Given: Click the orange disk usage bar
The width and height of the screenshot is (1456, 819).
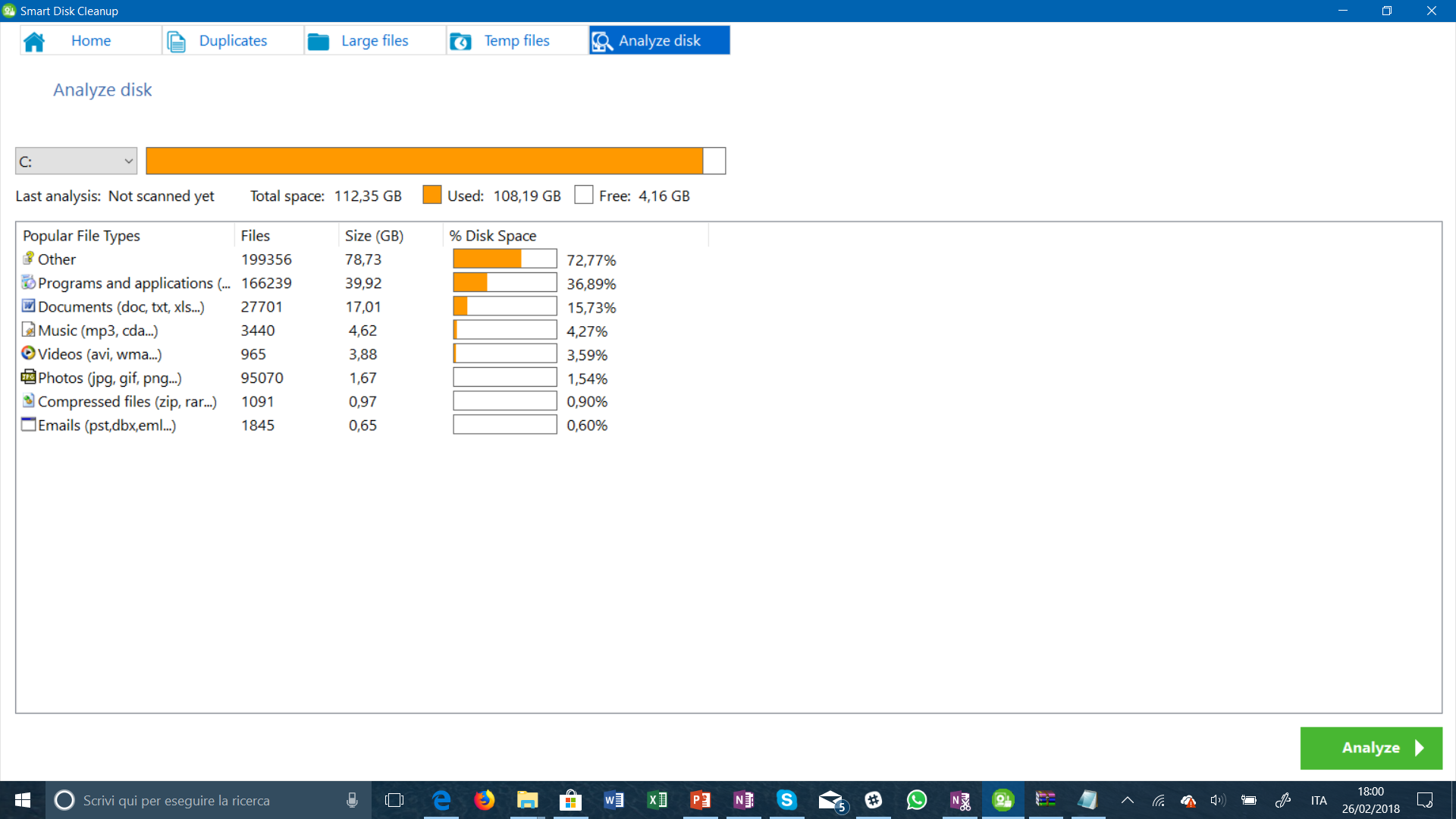Looking at the screenshot, I should (x=435, y=161).
